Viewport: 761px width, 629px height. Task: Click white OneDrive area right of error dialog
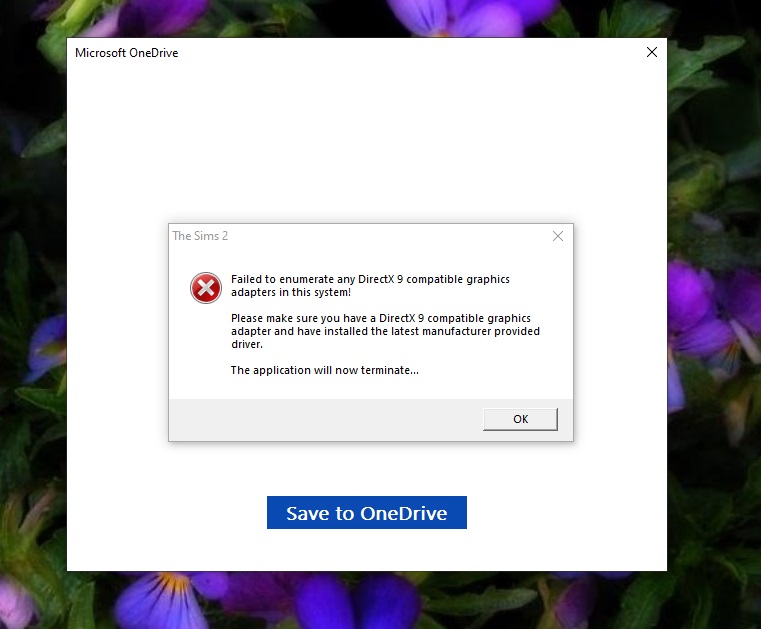pyautogui.click(x=620, y=330)
